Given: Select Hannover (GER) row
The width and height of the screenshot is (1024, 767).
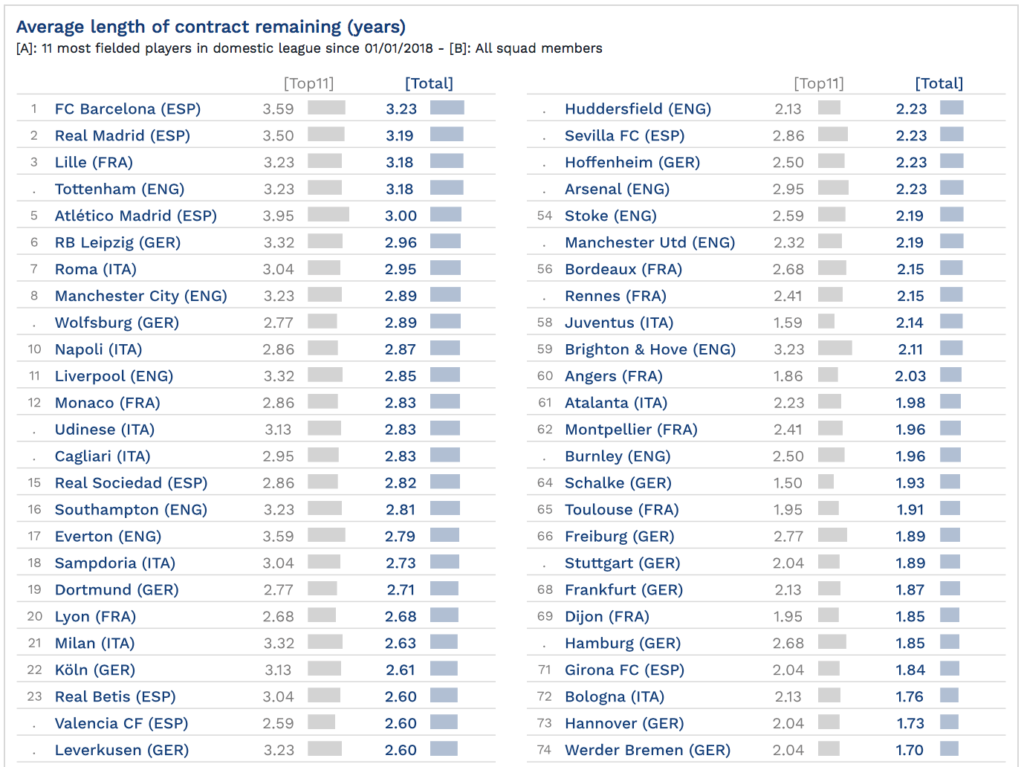Looking at the screenshot, I should tap(624, 724).
